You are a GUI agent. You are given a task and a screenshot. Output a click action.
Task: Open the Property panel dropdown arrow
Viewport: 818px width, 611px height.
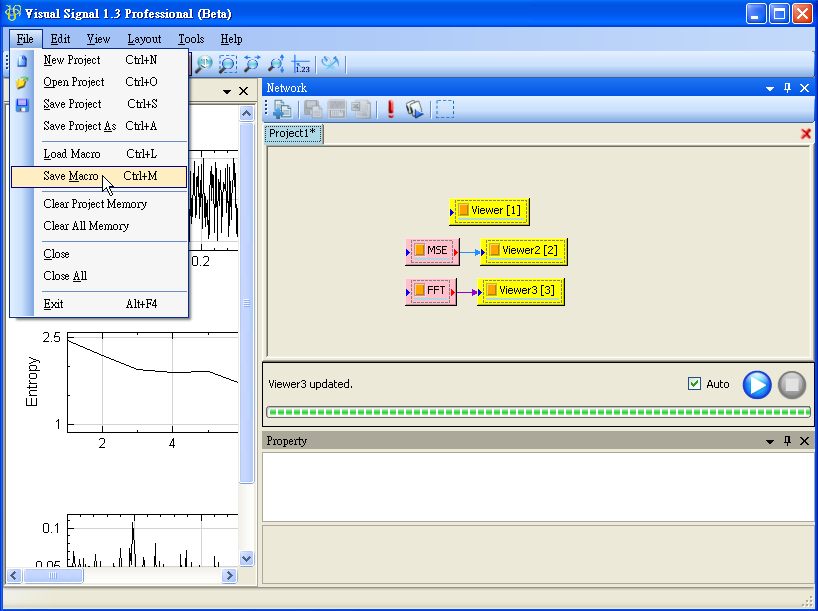pos(770,441)
